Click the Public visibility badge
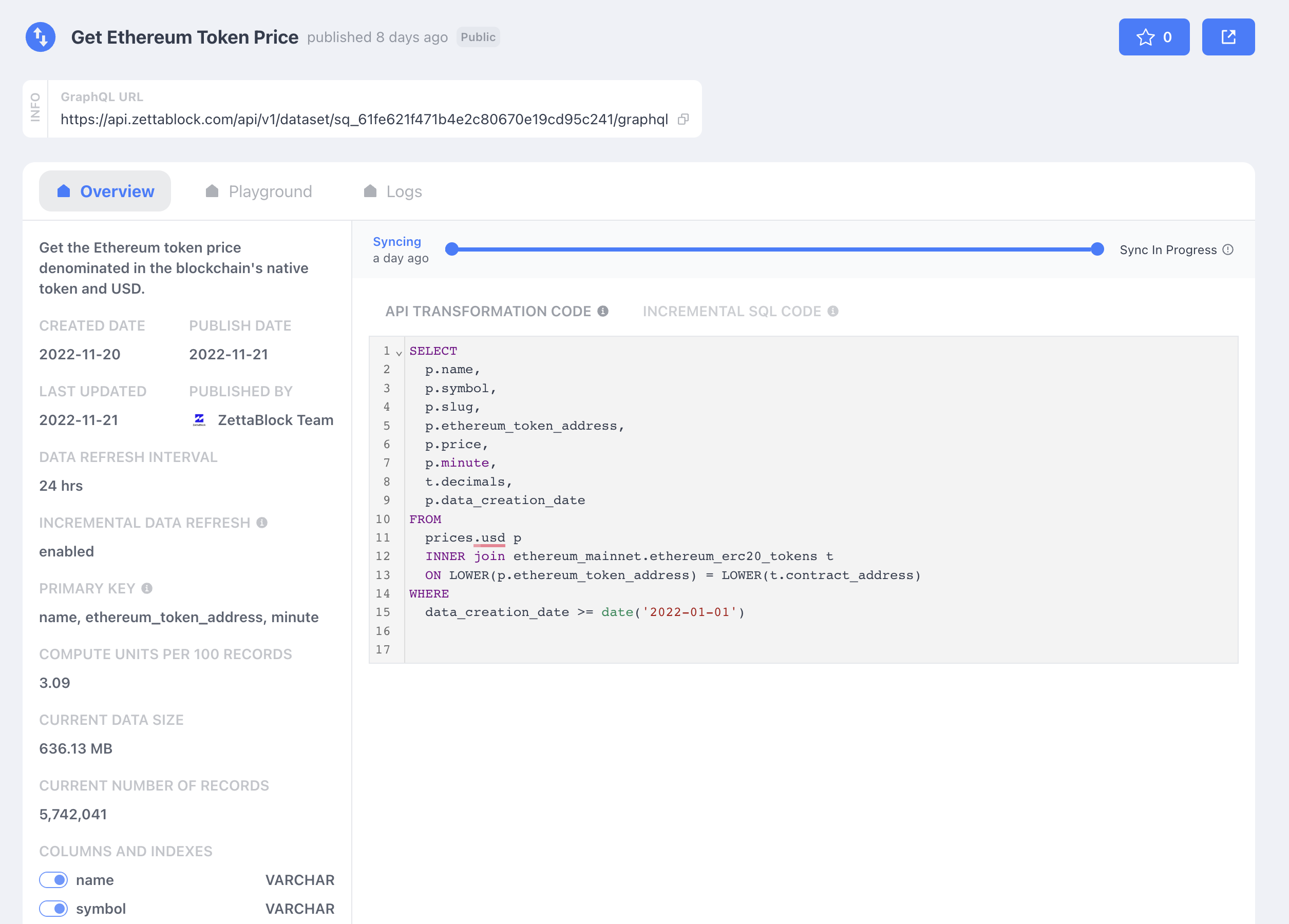 tap(478, 37)
